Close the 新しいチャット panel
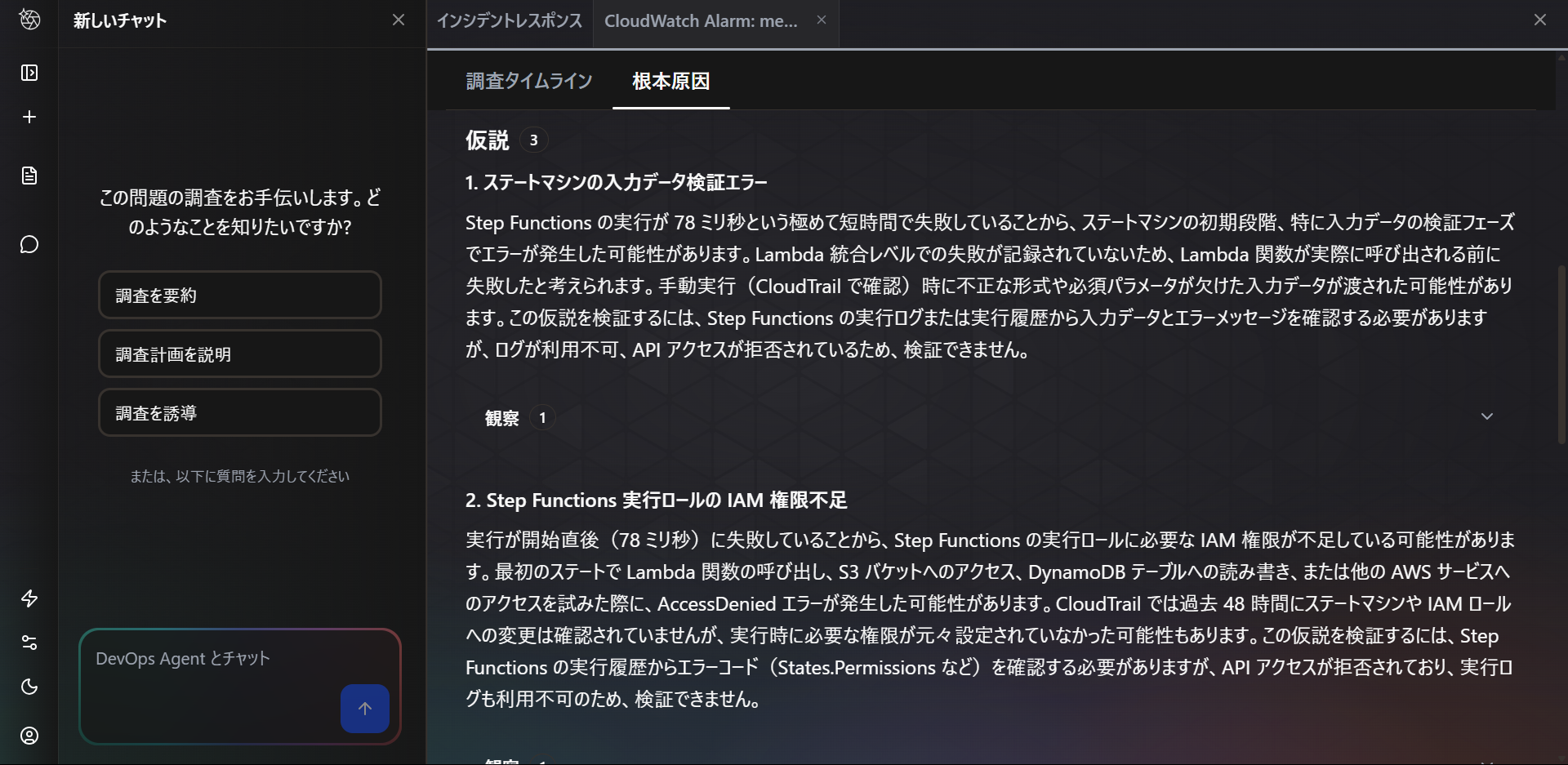 point(399,20)
